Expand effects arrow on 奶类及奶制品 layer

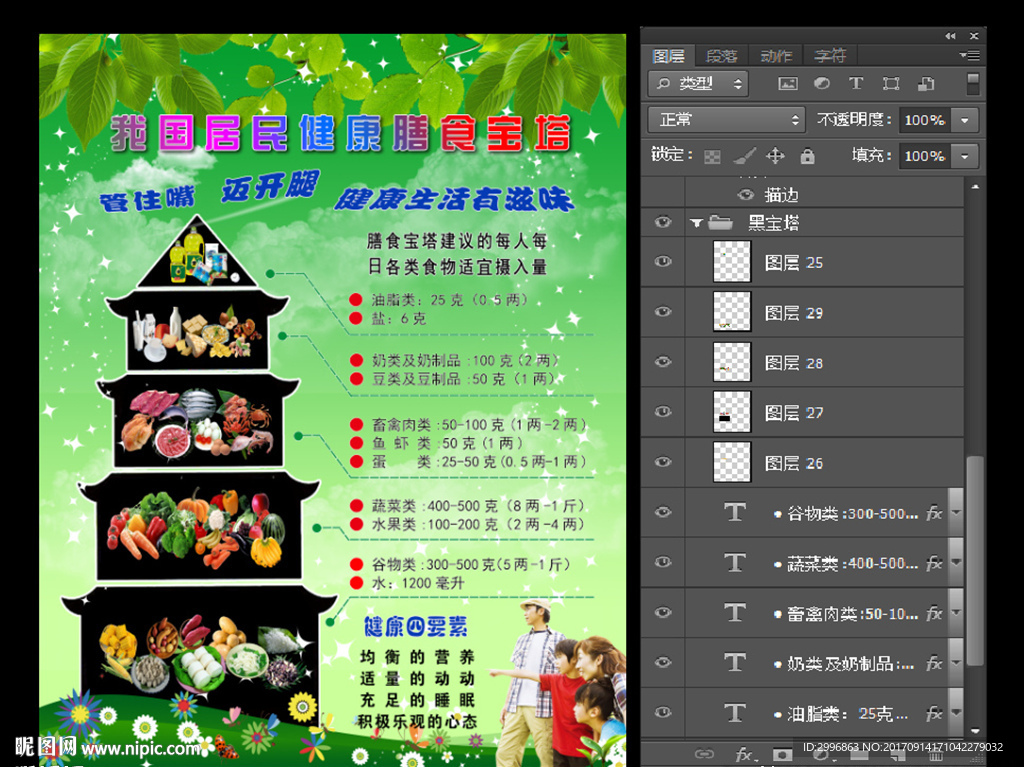[x=956, y=662]
